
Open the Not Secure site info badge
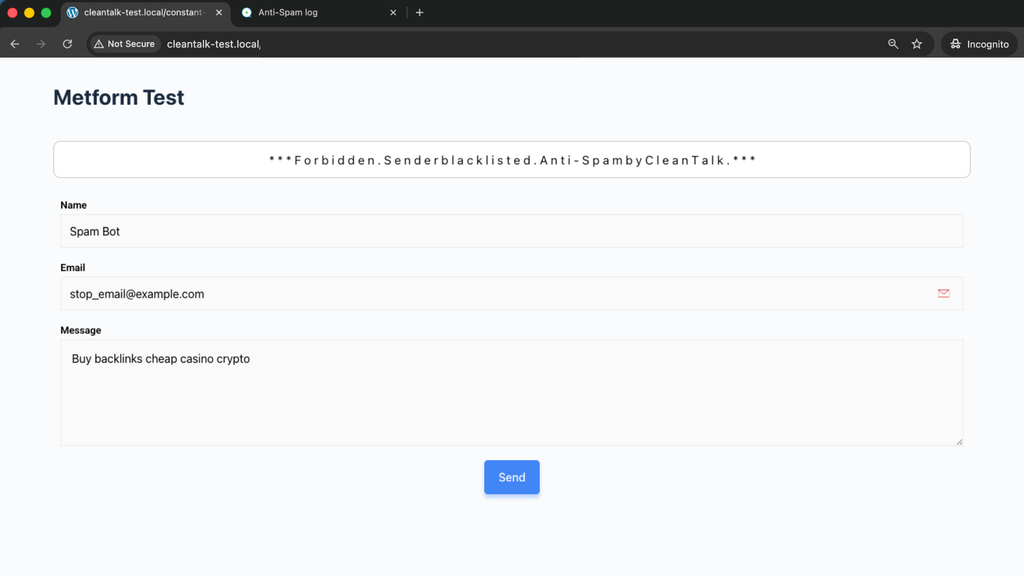tap(125, 44)
